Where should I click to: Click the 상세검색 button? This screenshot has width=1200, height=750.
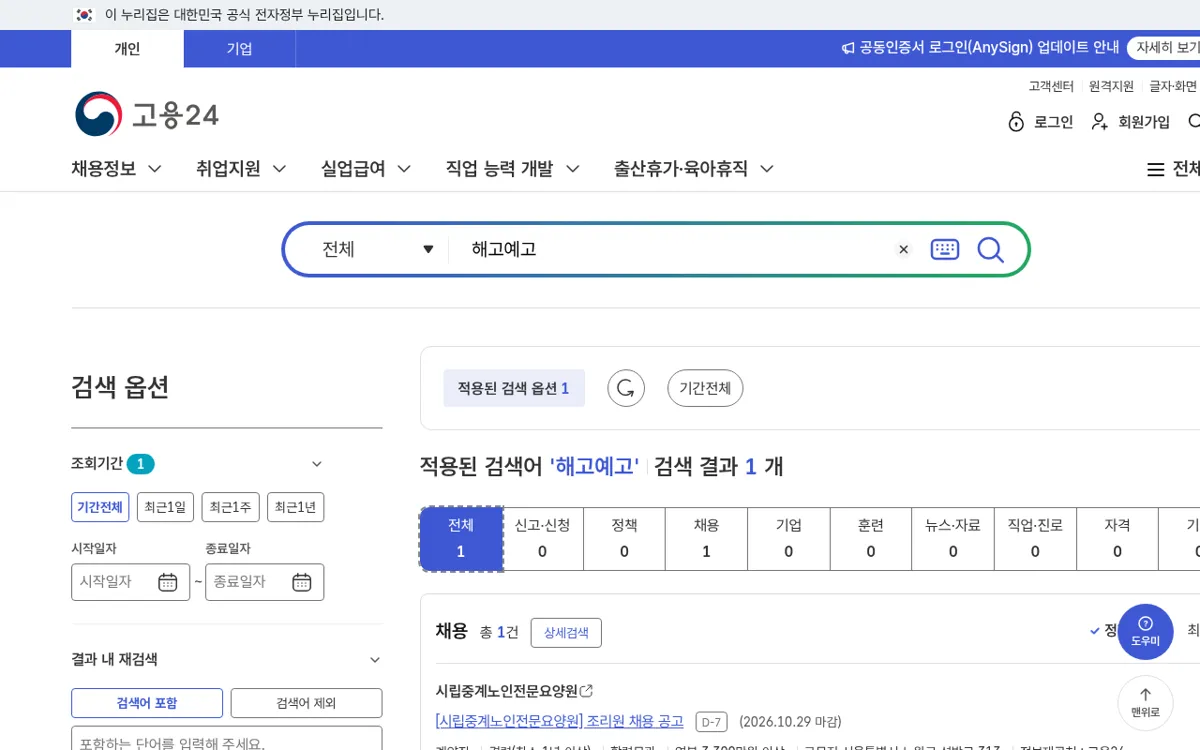[x=566, y=632]
